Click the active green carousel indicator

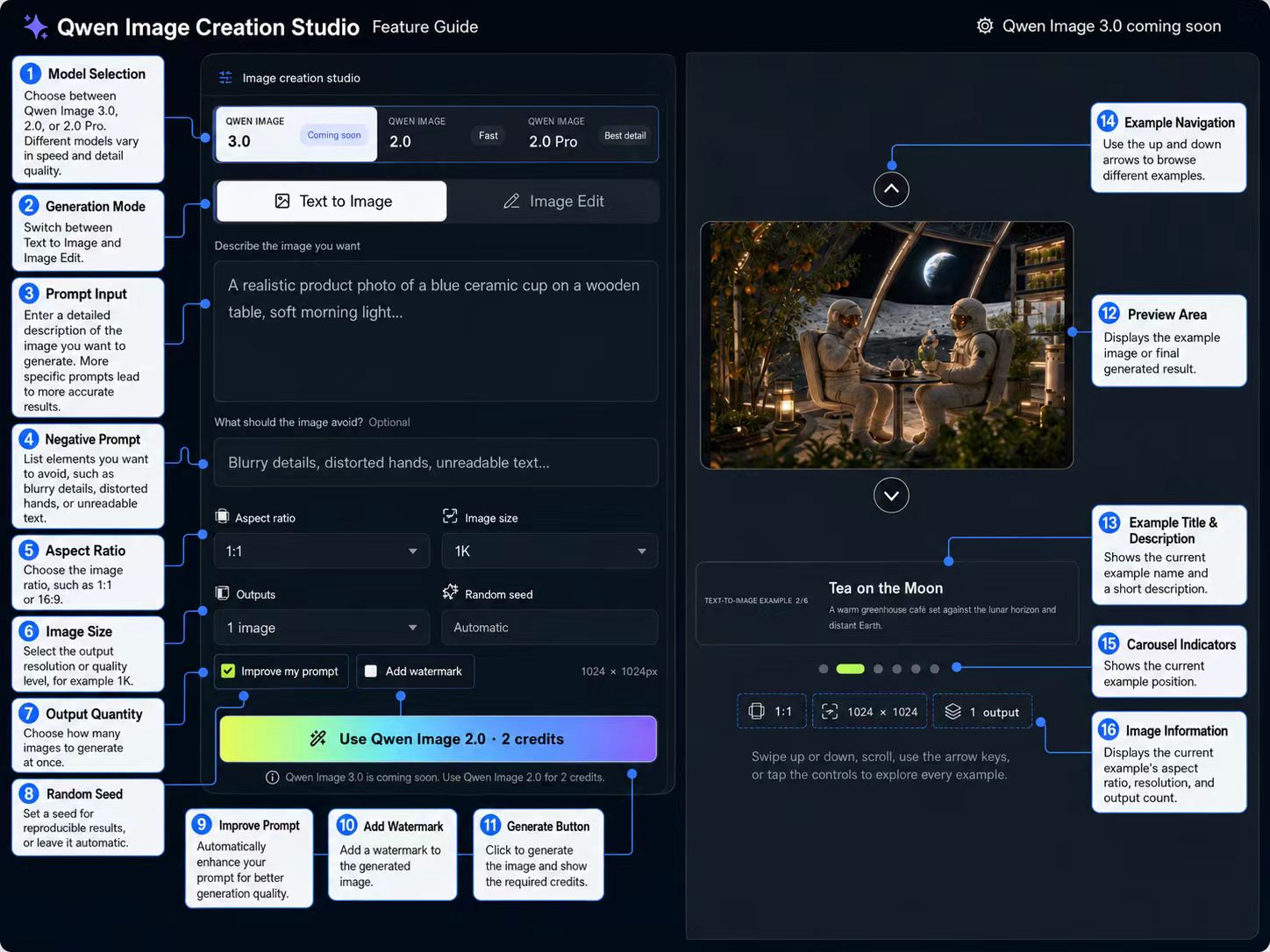click(x=850, y=669)
